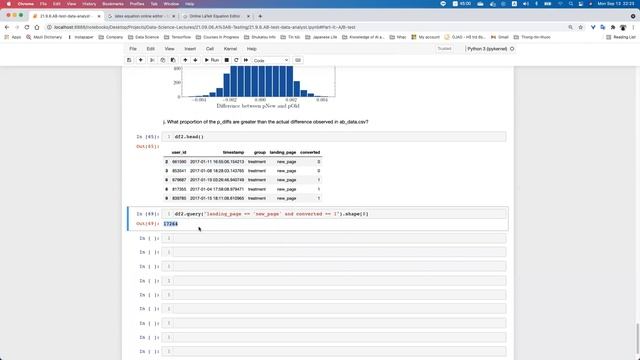The image size is (640, 360).
Task: Open the cell type Code dropdown
Action: click(271, 60)
